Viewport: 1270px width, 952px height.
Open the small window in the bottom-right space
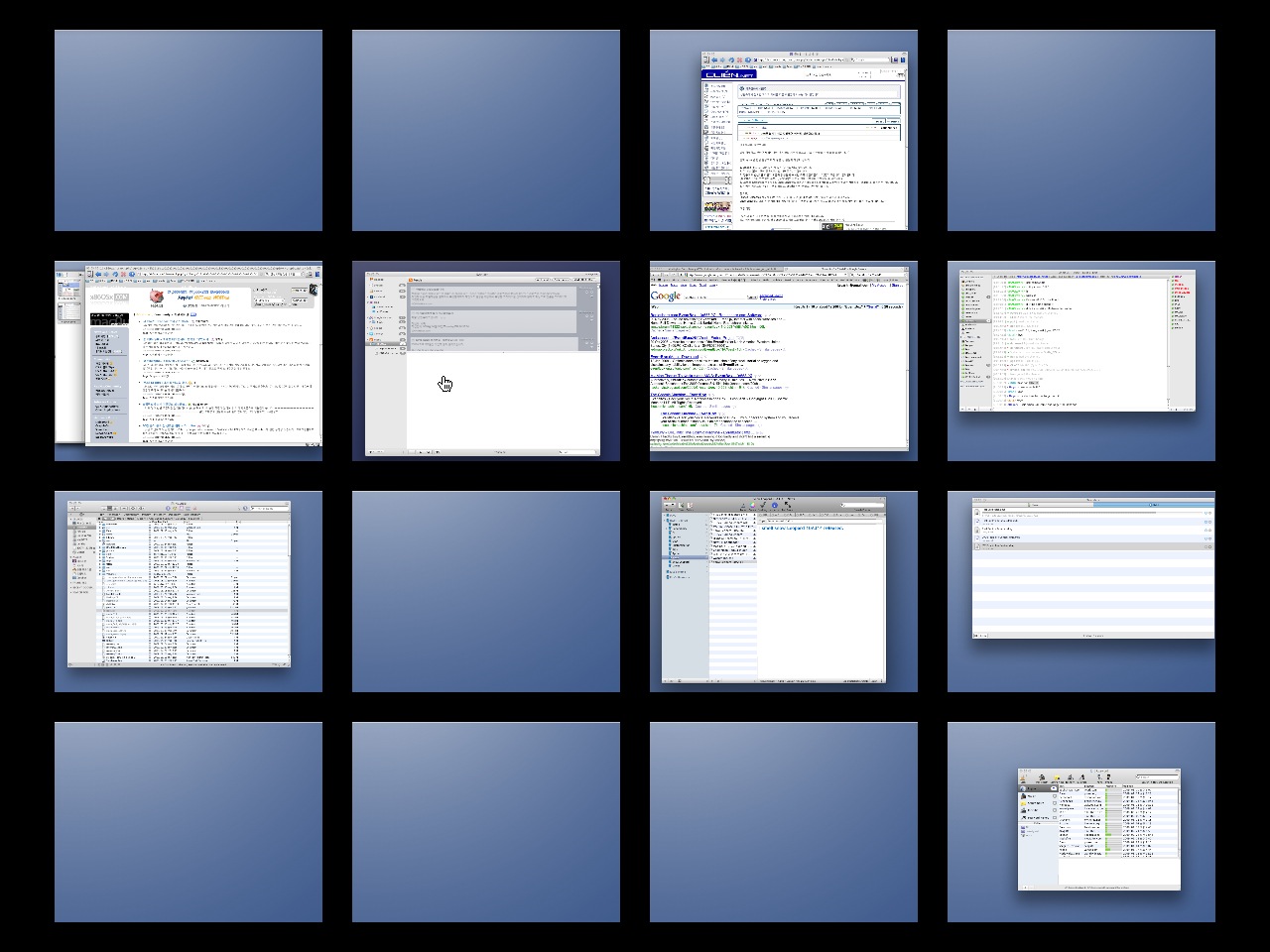pos(1099,829)
